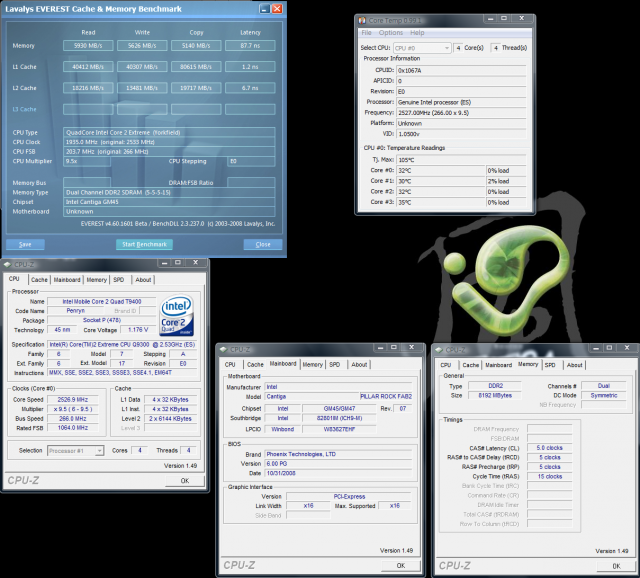640x578 pixels.
Task: Select Cache tab in the CPU-Z Memory window
Action: 471,365
